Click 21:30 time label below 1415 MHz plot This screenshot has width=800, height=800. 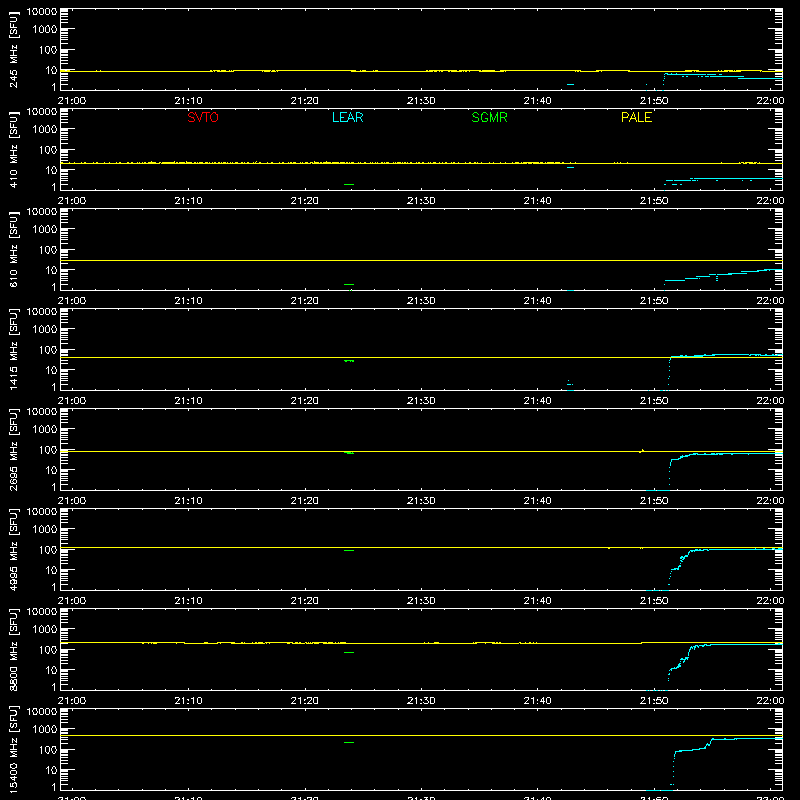pyautogui.click(x=421, y=401)
